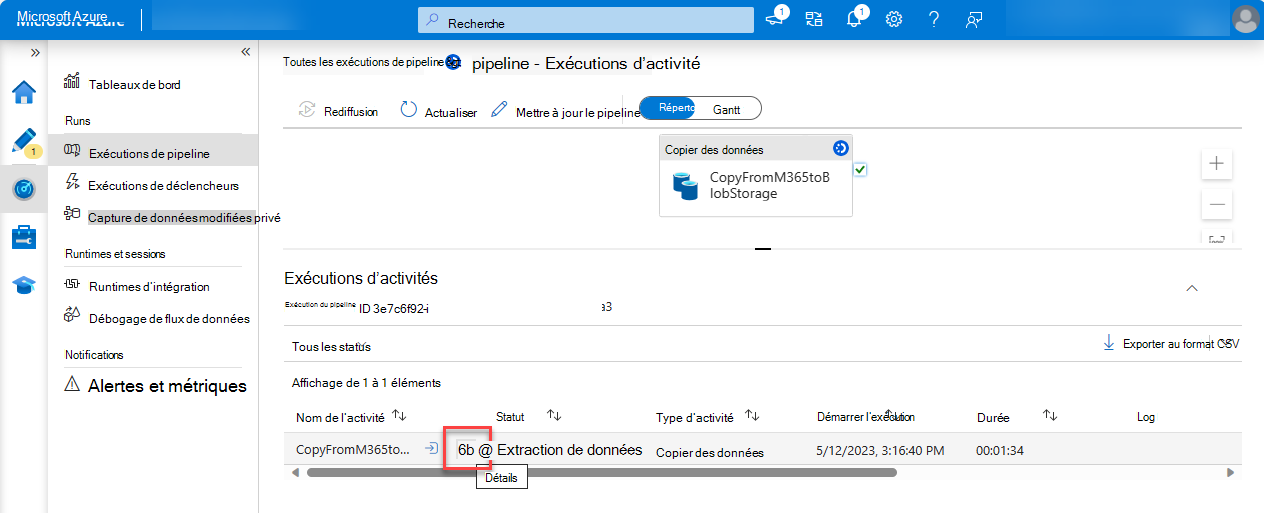This screenshot has height=513, width=1264.
Task: Zoom in the canvas with plus button
Action: tap(1216, 163)
